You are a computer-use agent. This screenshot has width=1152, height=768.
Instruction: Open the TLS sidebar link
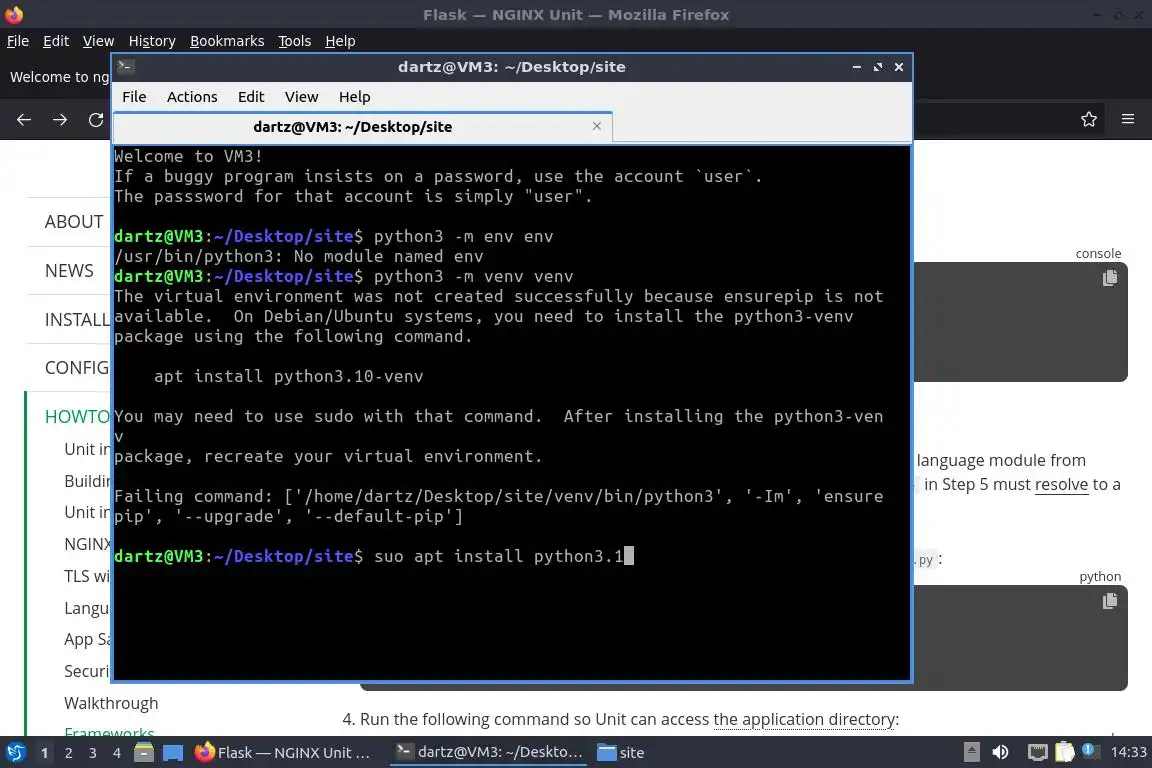(x=87, y=576)
